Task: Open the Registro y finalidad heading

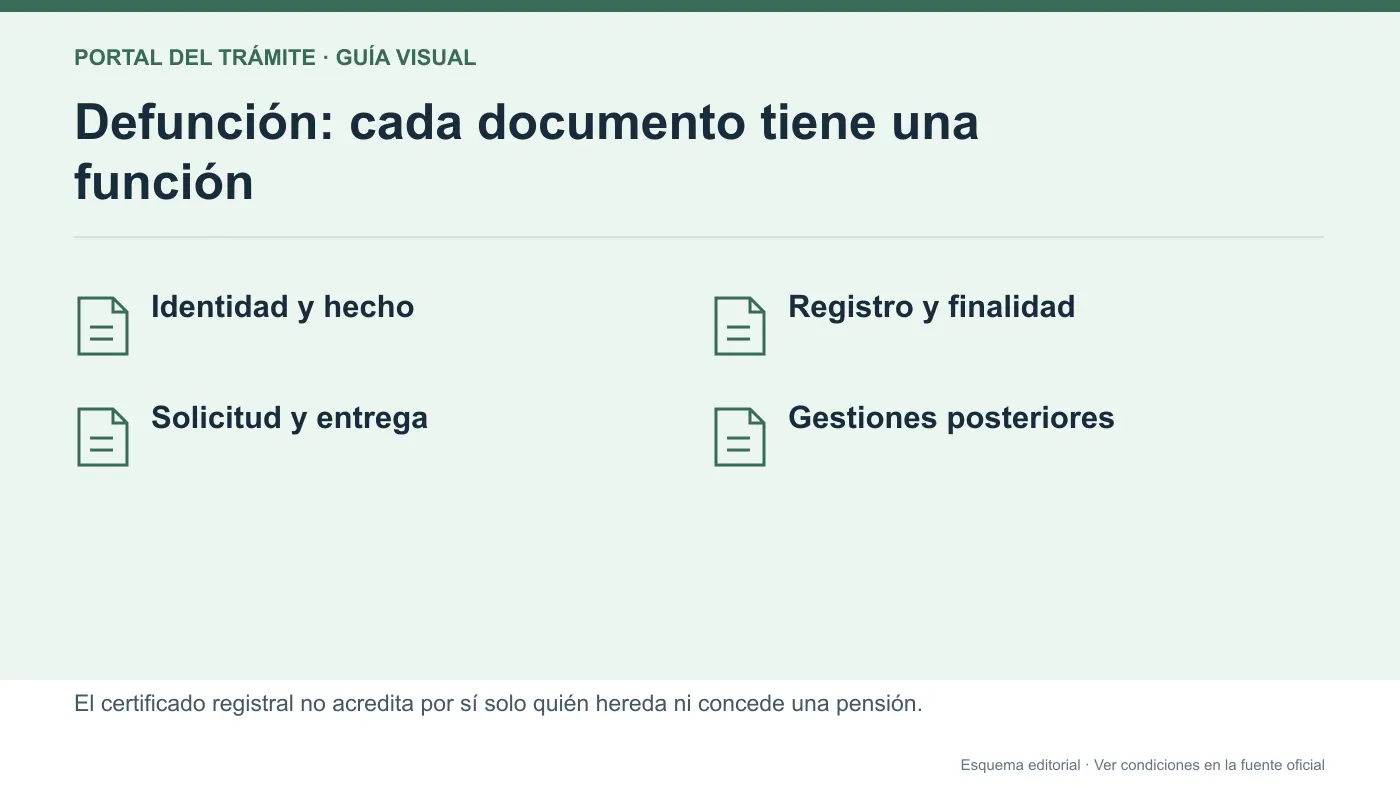Action: 931,307
